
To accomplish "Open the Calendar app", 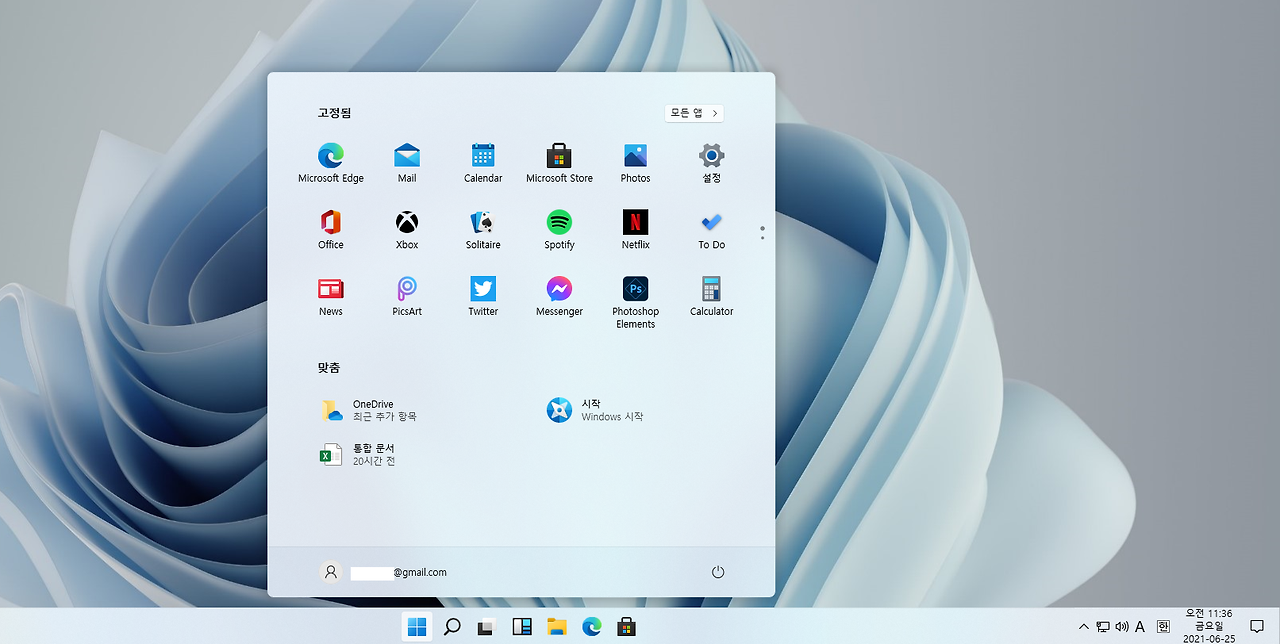I will pos(483,163).
